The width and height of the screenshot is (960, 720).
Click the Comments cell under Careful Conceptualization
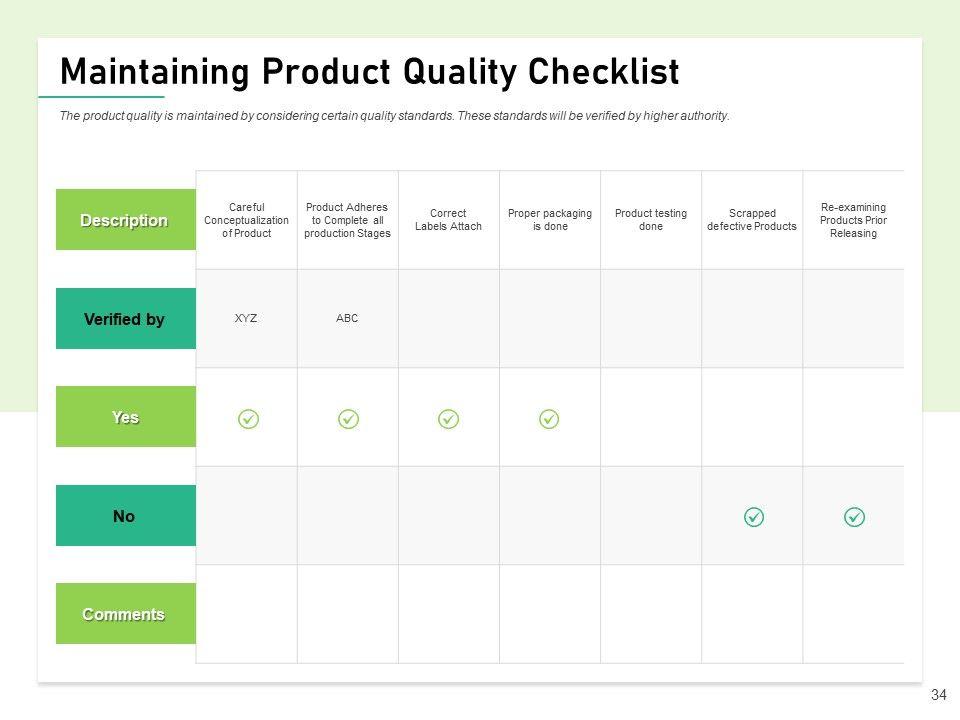coord(246,614)
